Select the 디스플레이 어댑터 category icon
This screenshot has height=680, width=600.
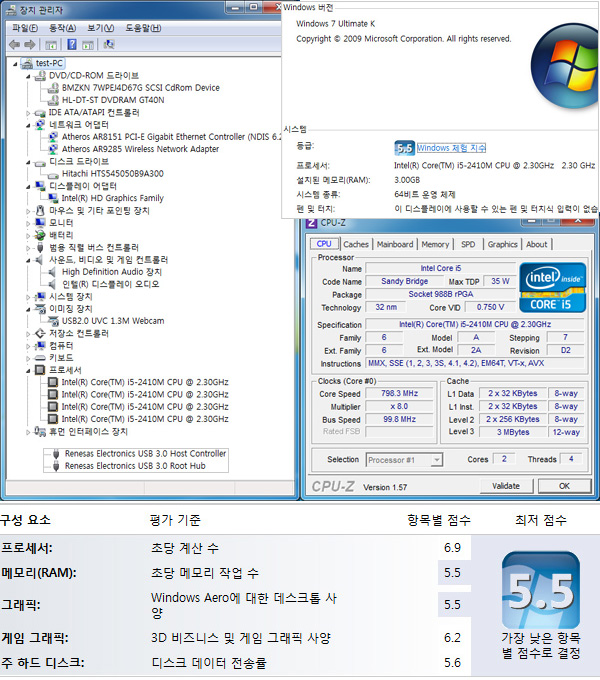tap(40, 186)
